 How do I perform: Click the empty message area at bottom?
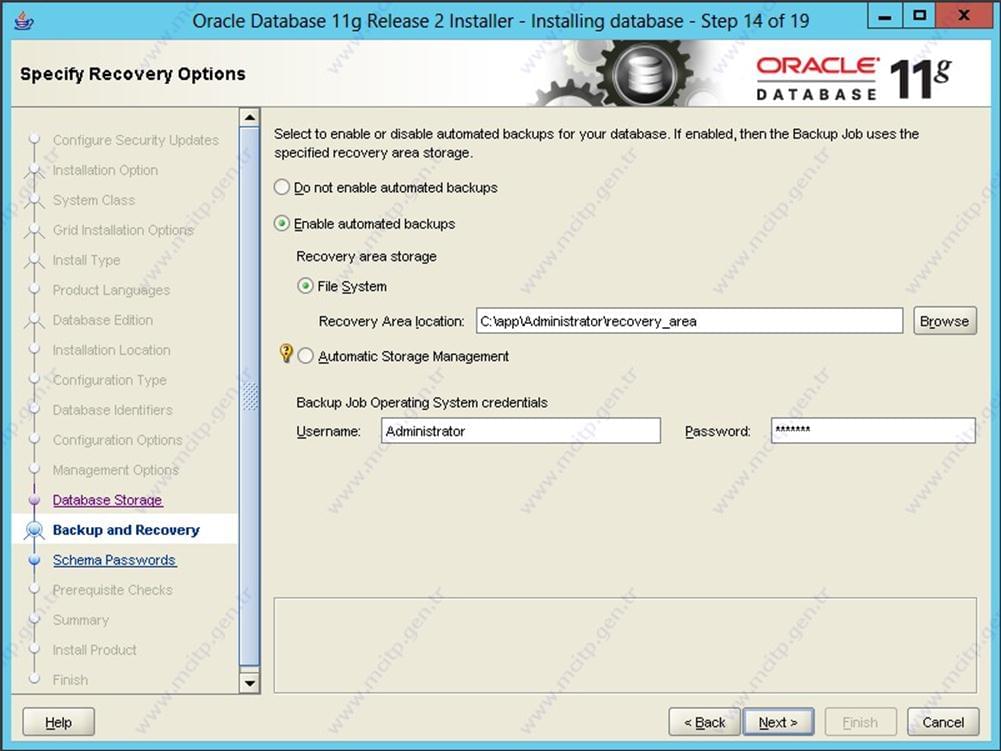point(625,645)
